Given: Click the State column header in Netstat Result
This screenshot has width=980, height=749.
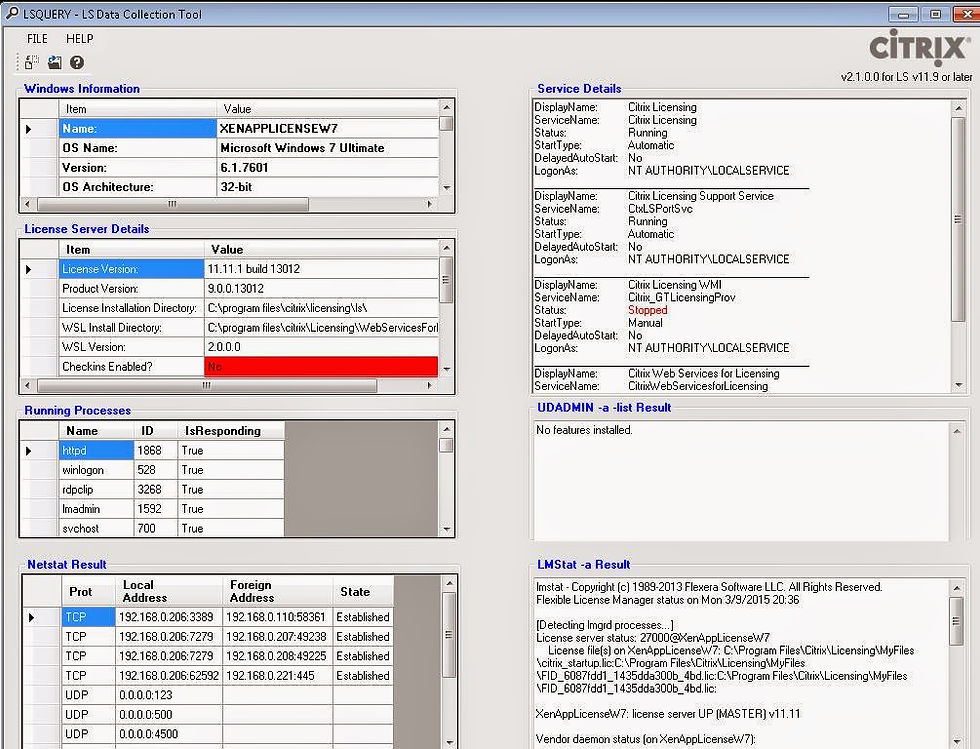Looking at the screenshot, I should (355, 592).
